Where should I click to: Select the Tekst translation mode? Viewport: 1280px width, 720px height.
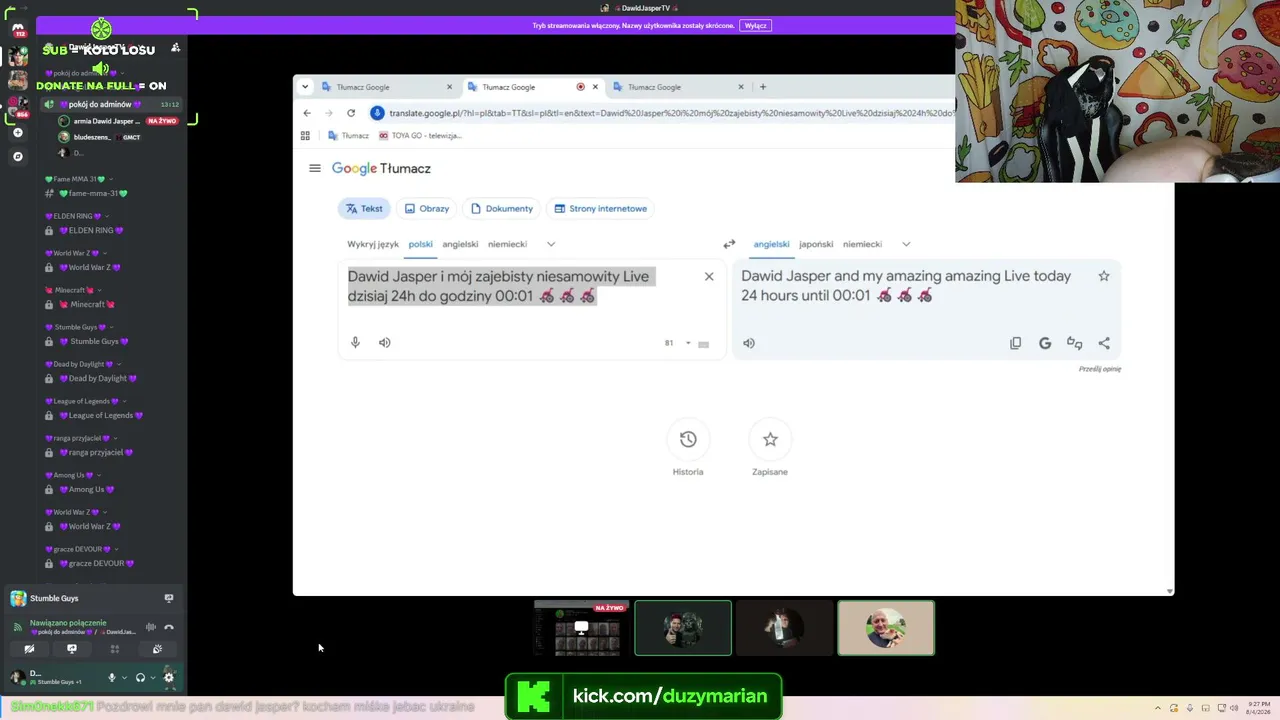click(364, 209)
